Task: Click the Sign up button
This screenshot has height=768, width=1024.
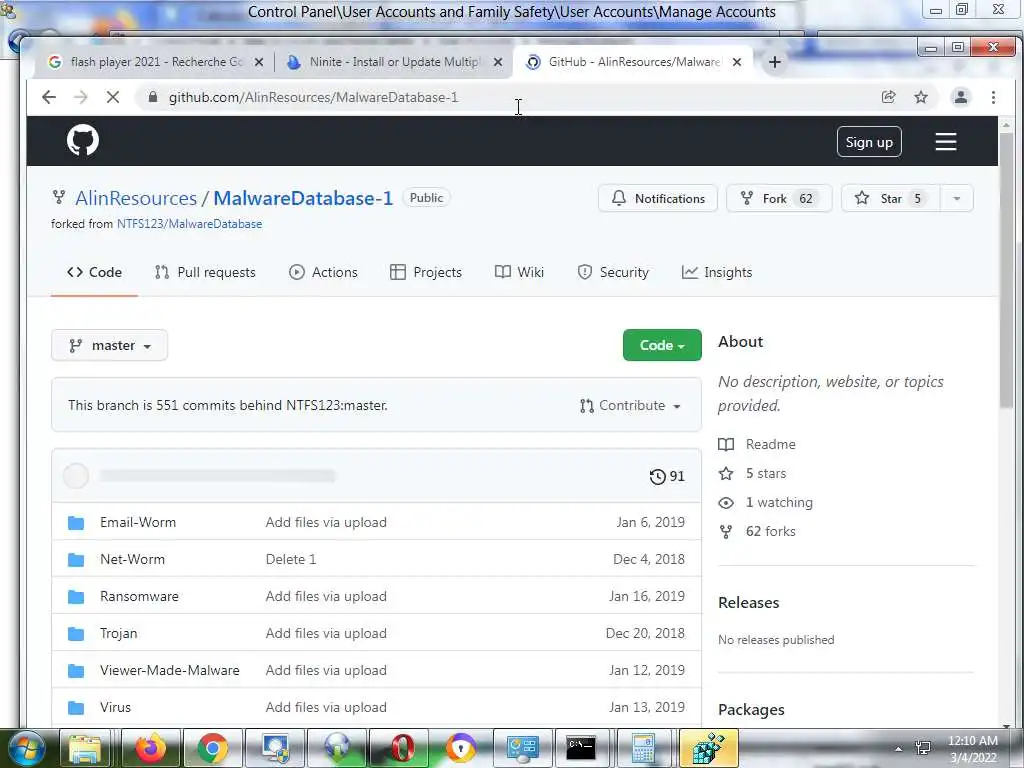Action: 869,142
